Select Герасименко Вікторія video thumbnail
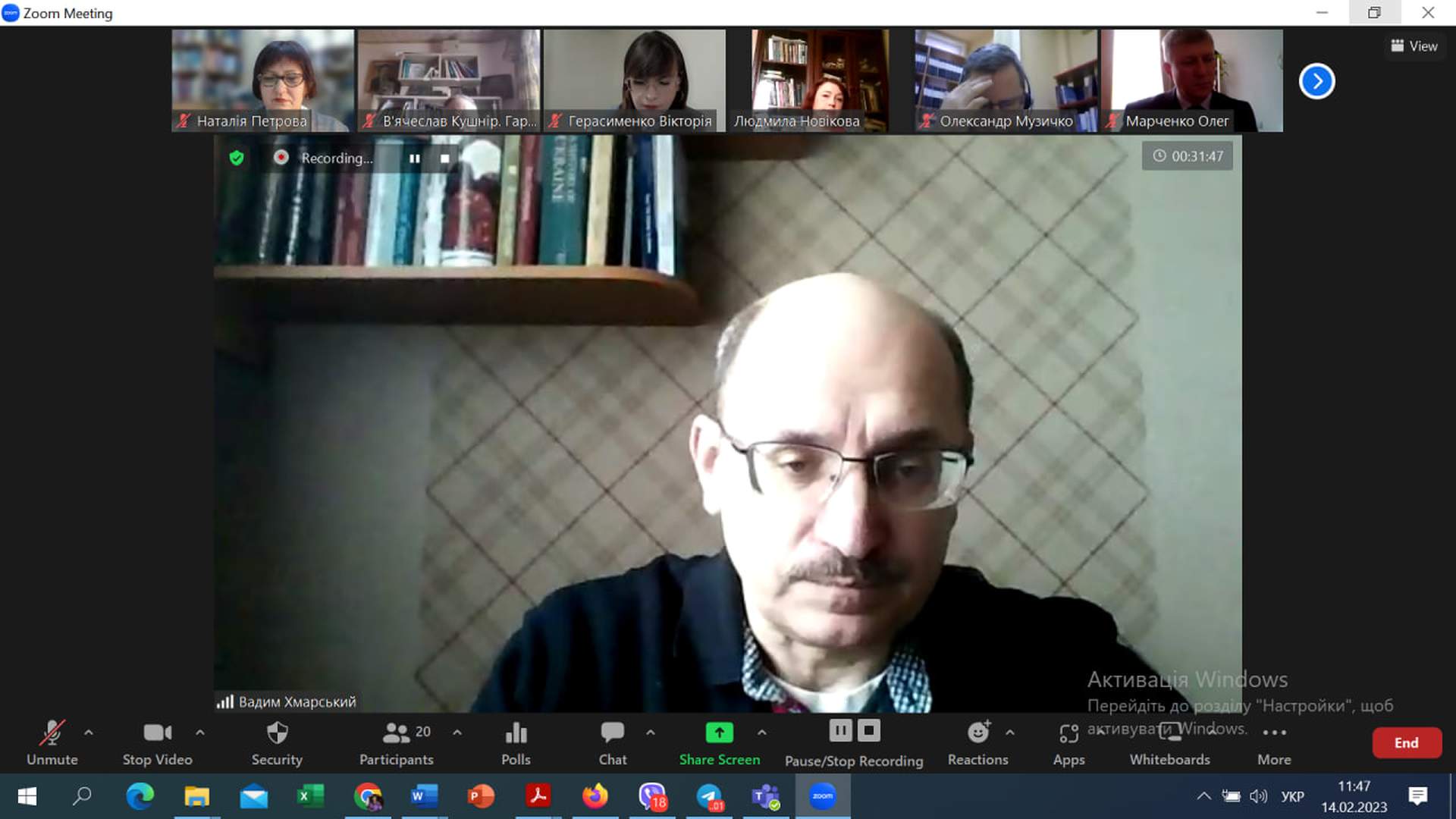Viewport: 1456px width, 819px height. coord(635,80)
